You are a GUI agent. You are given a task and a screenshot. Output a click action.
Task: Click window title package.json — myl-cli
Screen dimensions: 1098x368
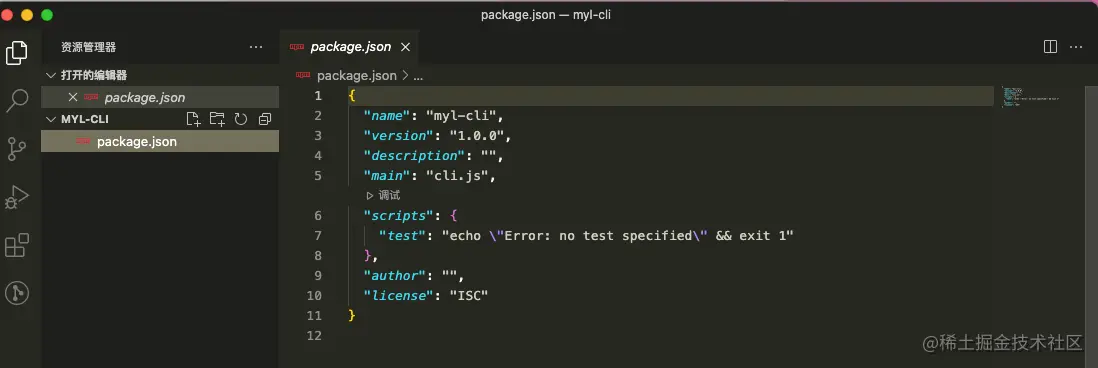tap(546, 15)
